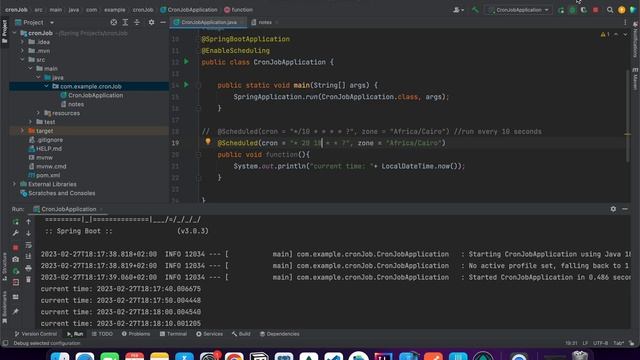640x360 pixels.
Task: Open Dependencies tool window tab
Action: tap(280, 334)
